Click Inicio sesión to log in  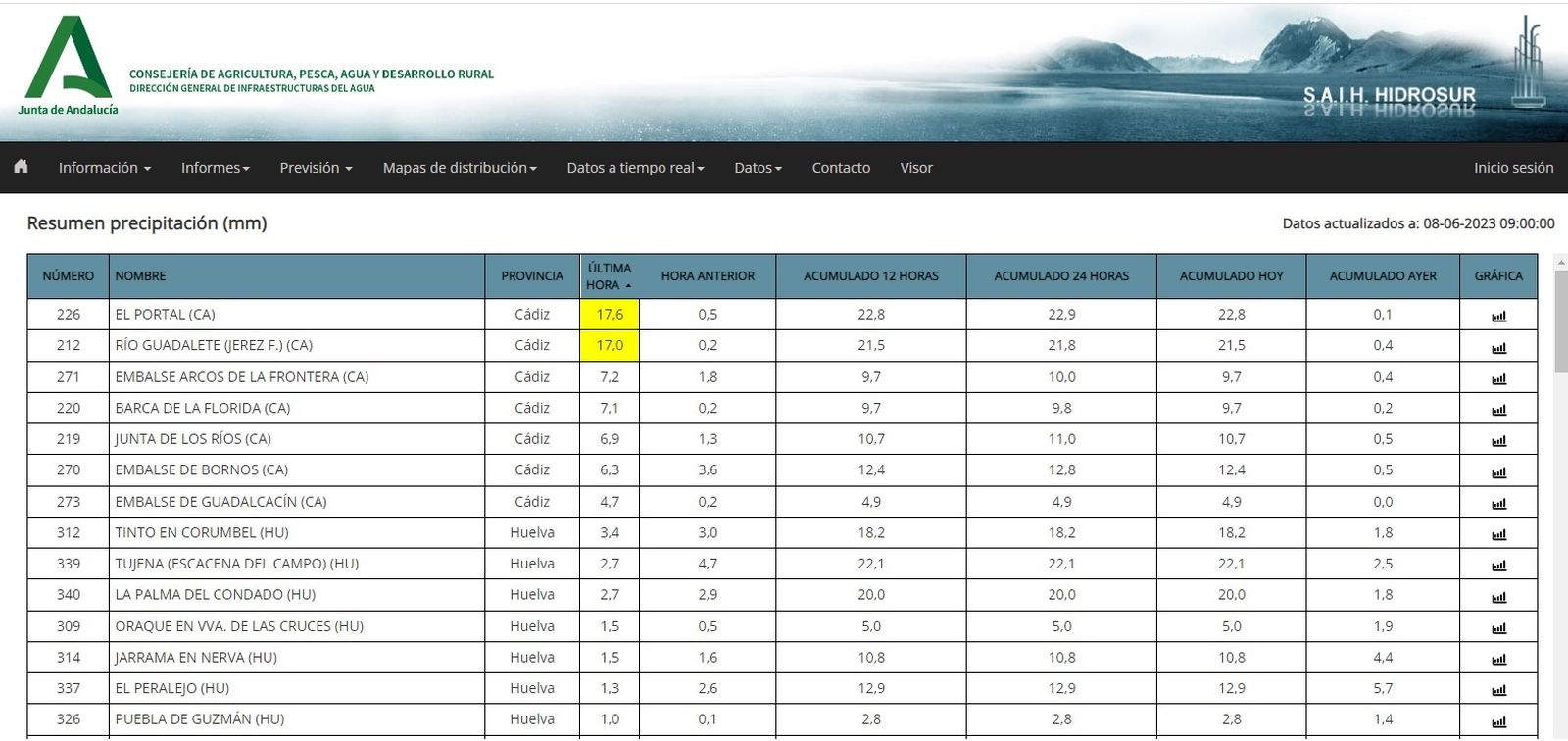1513,168
